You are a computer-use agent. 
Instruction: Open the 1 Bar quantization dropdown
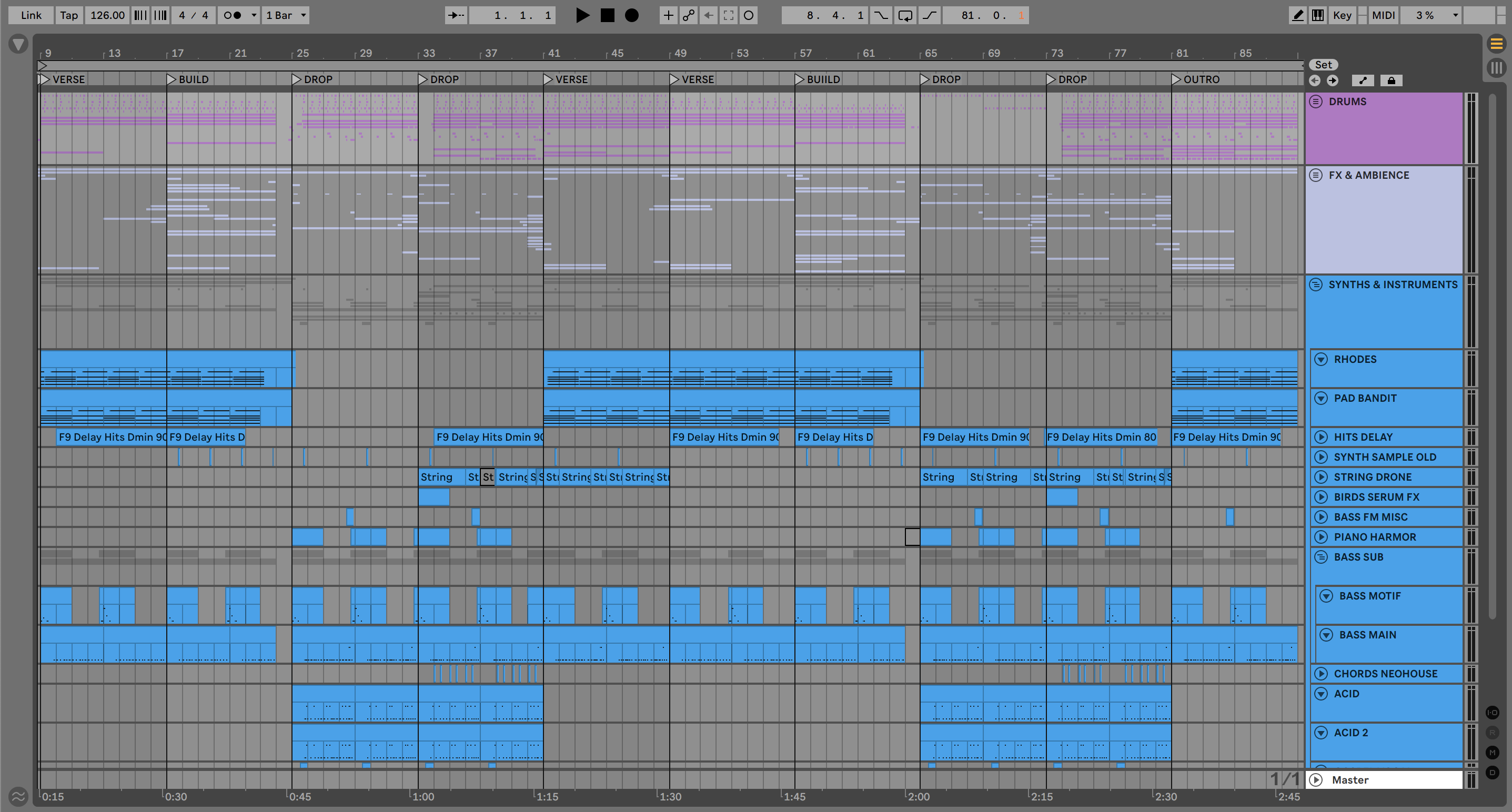click(x=286, y=15)
